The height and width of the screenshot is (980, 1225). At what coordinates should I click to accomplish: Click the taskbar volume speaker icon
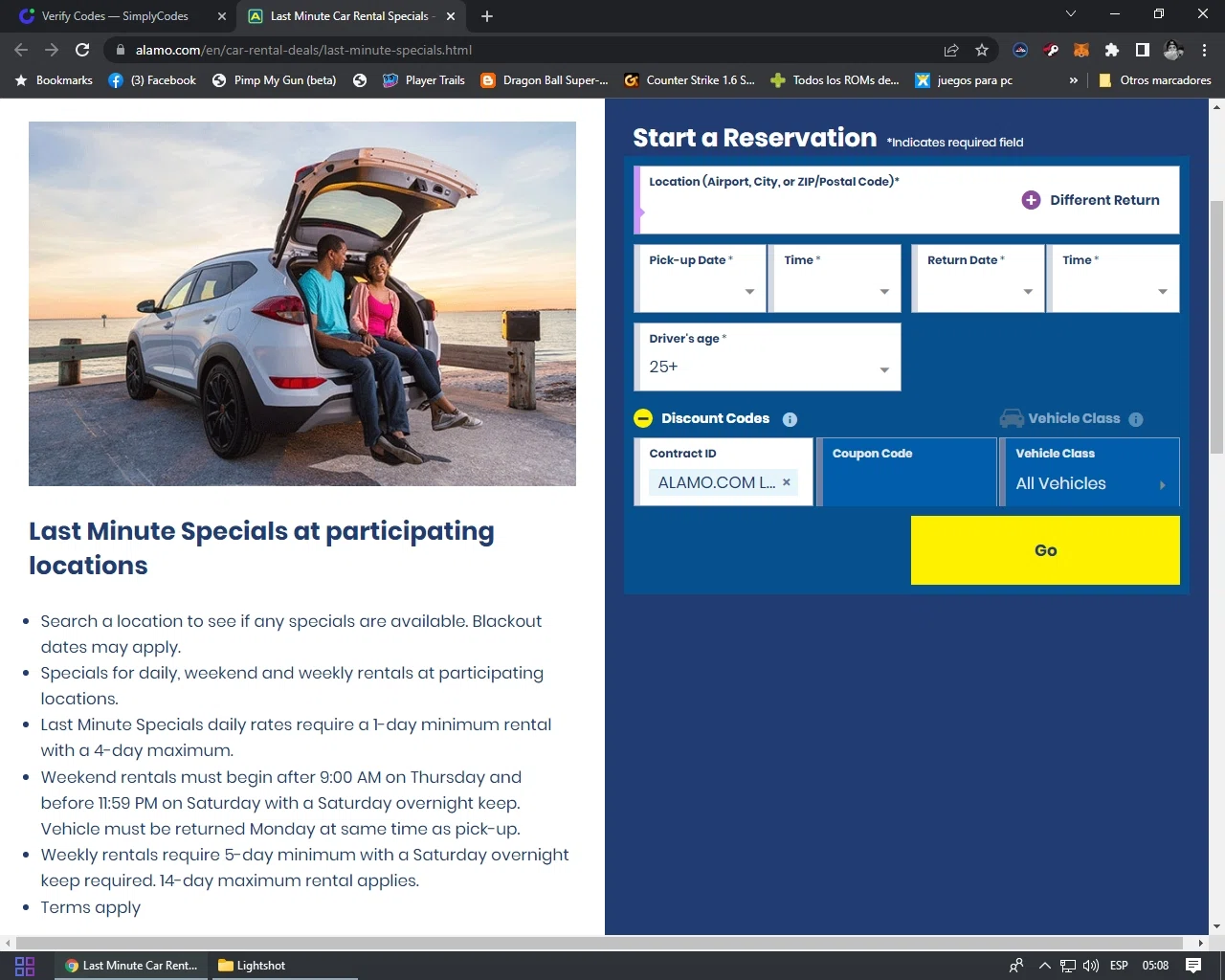pos(1091,966)
